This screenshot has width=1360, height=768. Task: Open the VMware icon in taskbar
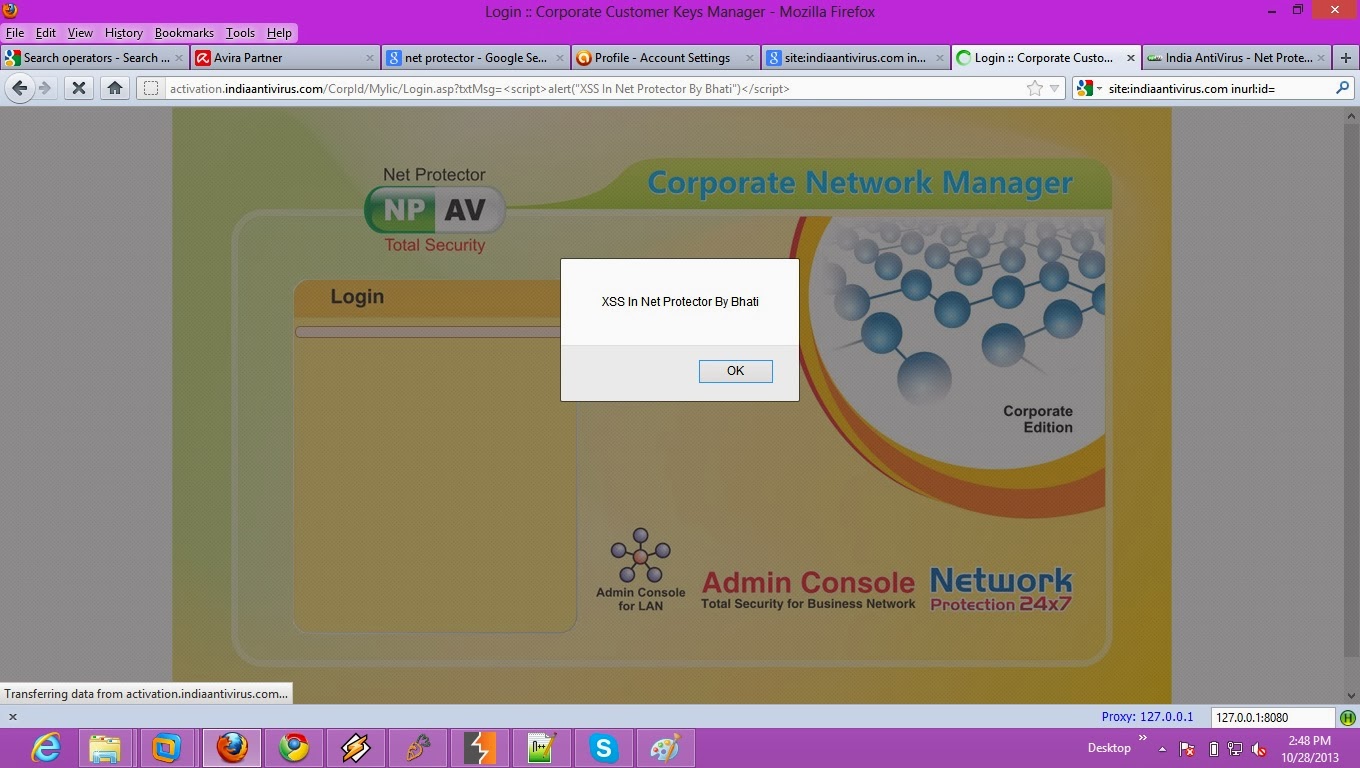pos(167,748)
